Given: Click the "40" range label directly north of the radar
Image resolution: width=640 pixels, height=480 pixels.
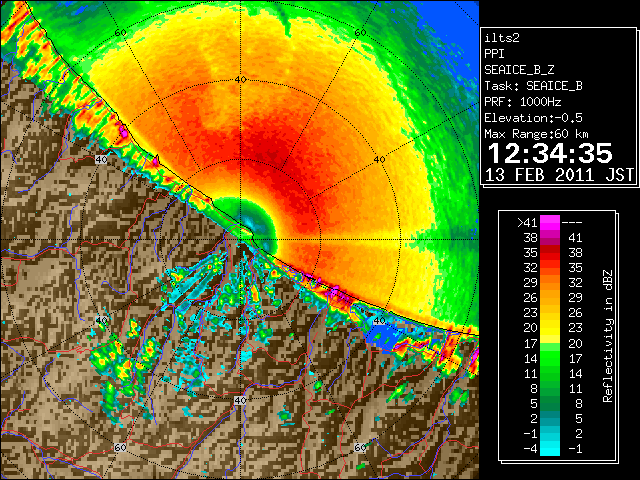Looking at the screenshot, I should [x=240, y=80].
